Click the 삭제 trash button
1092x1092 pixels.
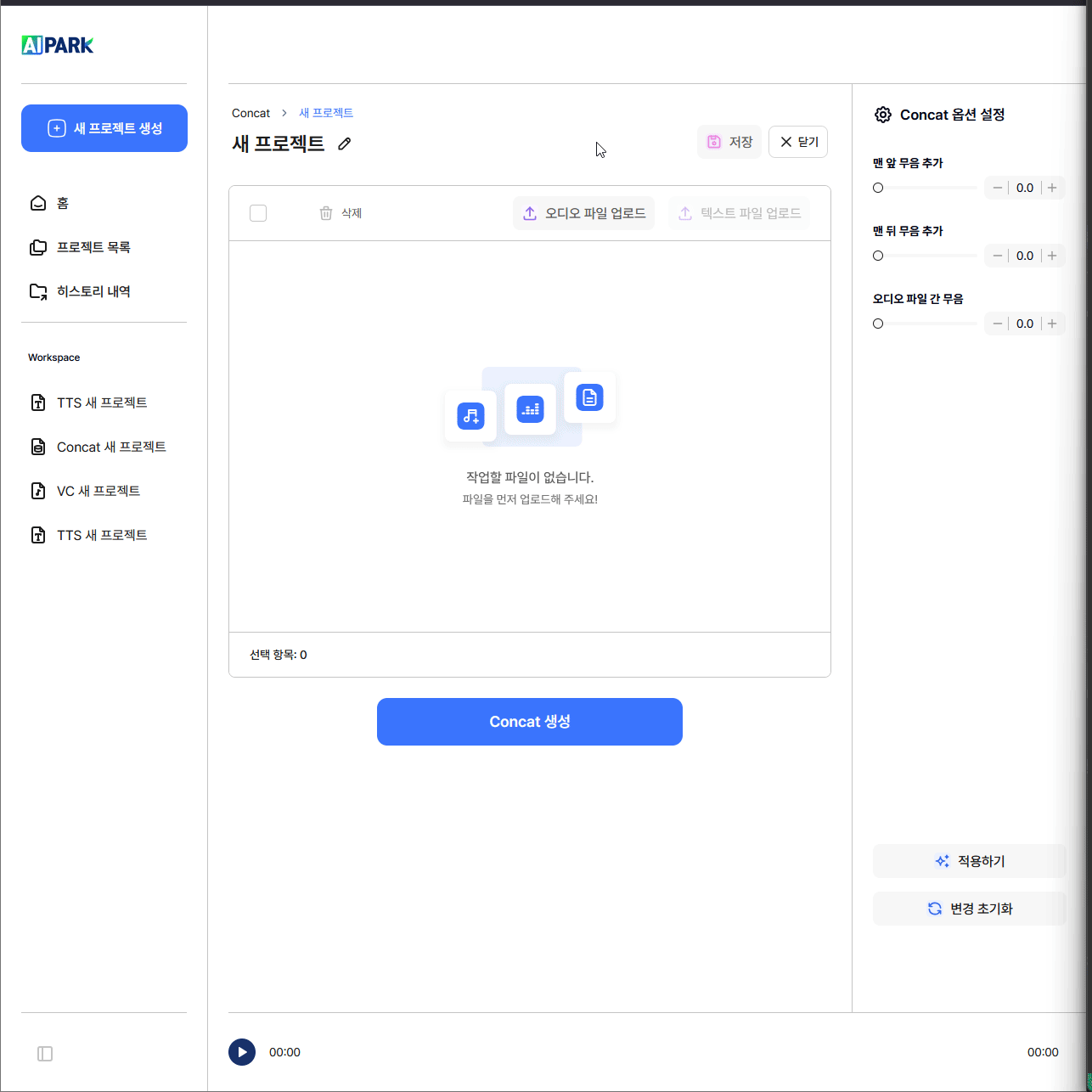(x=341, y=213)
